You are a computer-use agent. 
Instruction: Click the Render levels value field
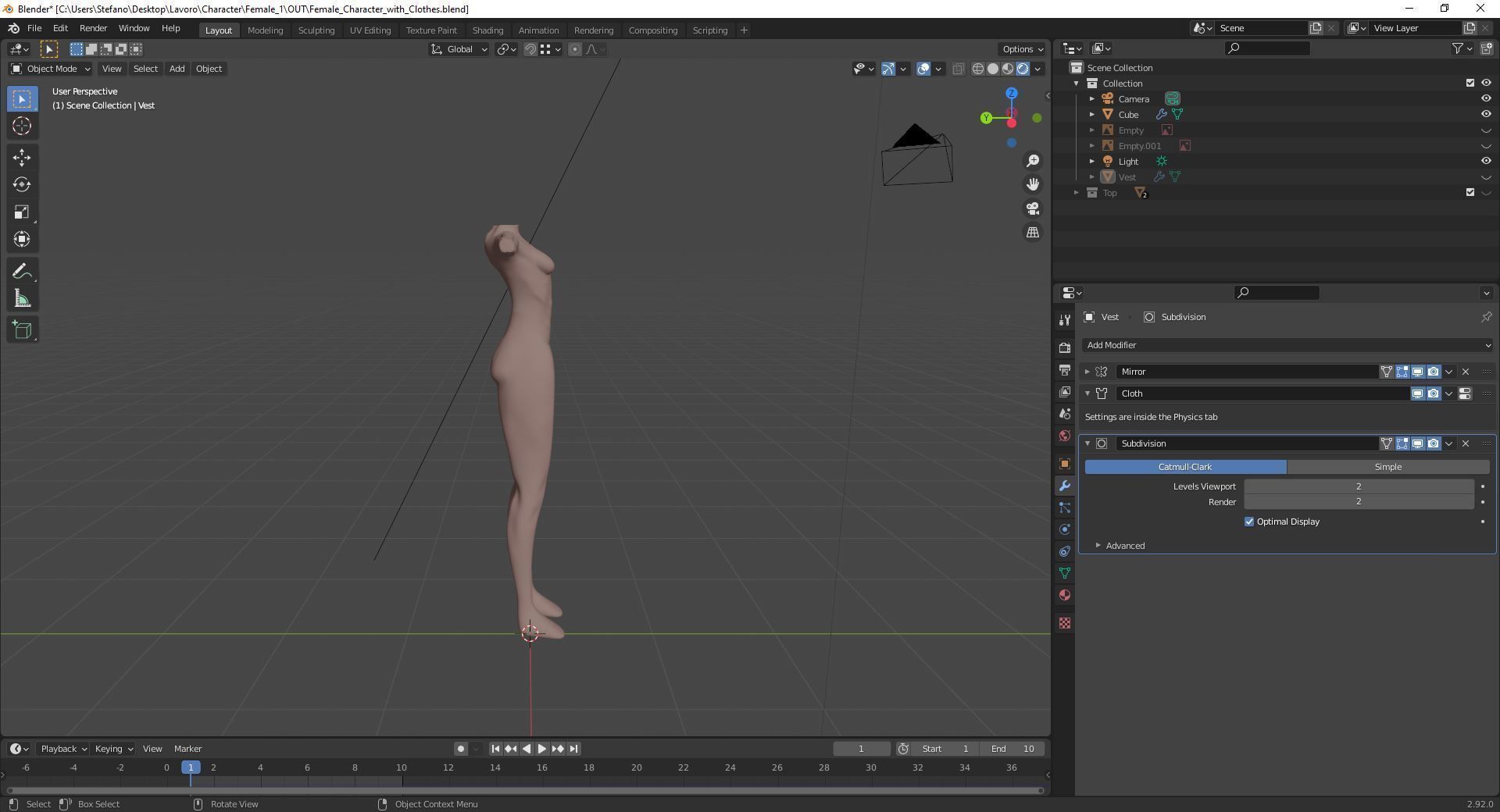[x=1359, y=502]
